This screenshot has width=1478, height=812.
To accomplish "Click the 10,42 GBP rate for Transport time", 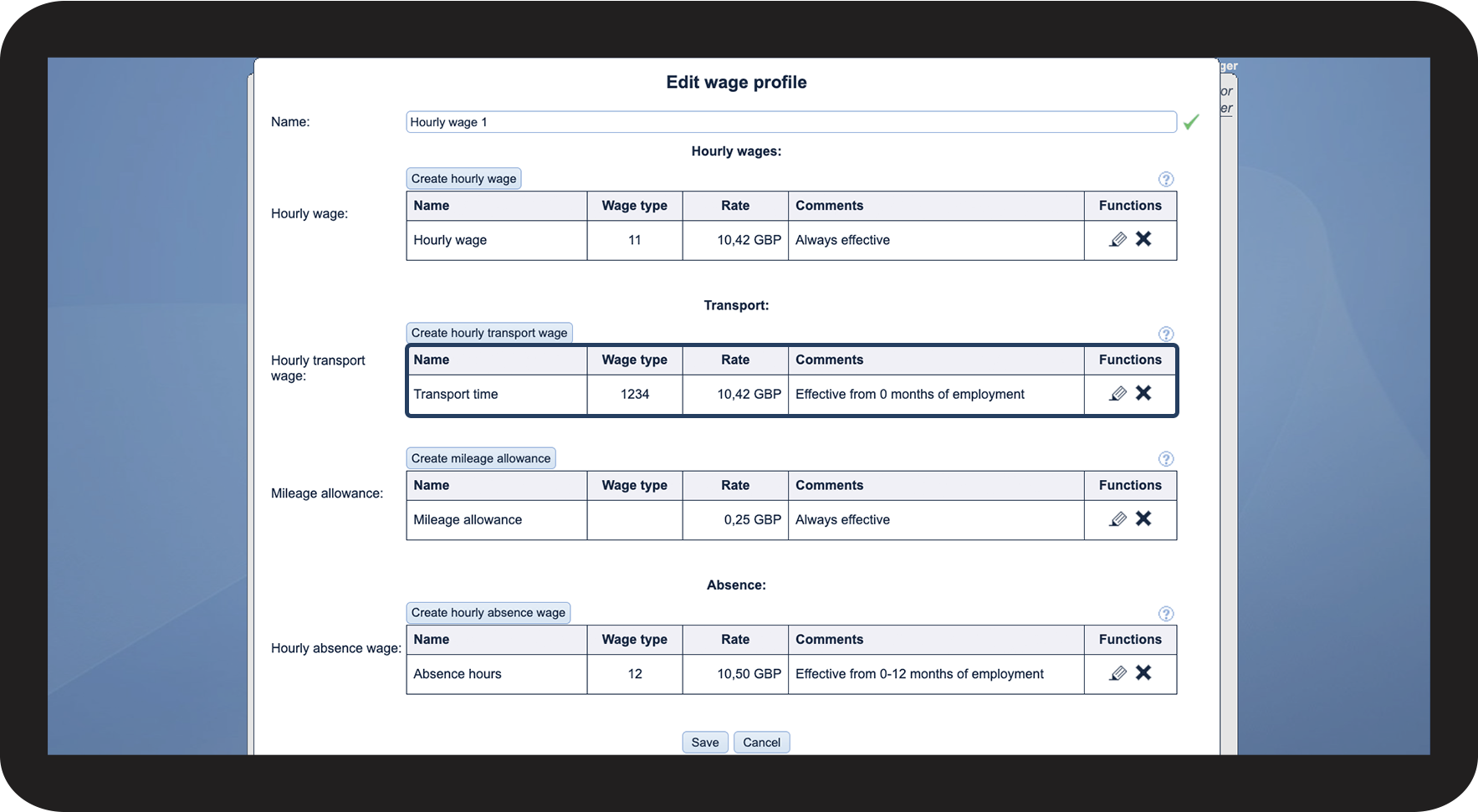I will coord(749,394).
